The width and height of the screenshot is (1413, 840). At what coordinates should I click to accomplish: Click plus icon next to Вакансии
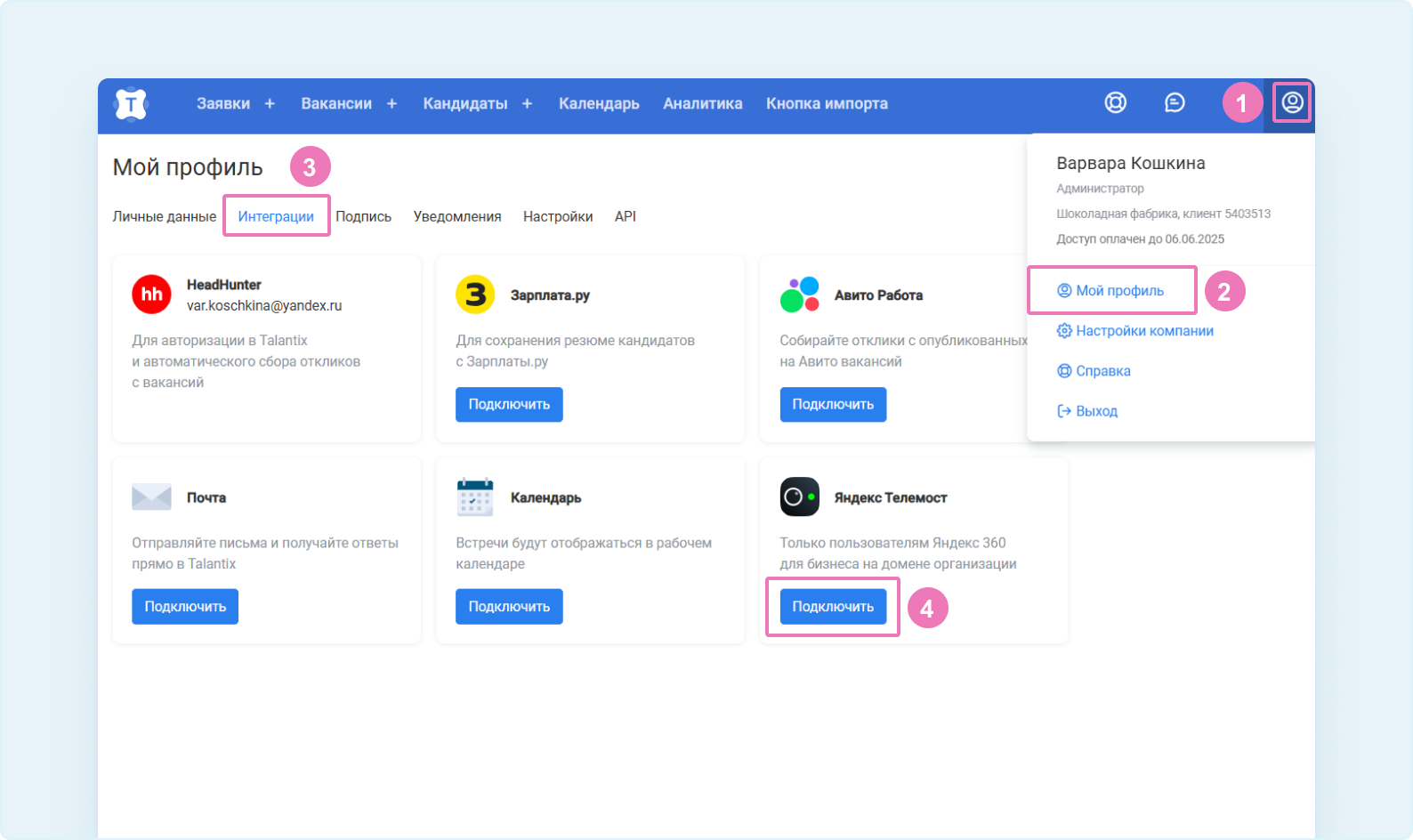[x=392, y=104]
